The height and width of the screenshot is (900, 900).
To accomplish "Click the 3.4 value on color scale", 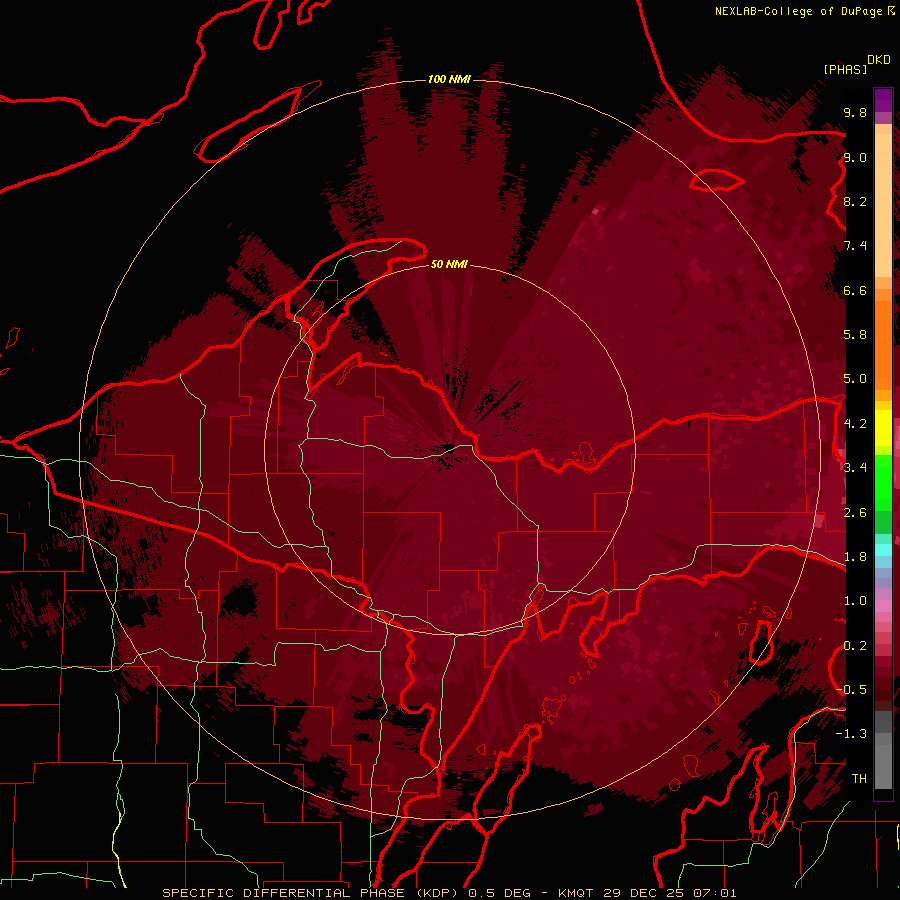I will pos(855,468).
